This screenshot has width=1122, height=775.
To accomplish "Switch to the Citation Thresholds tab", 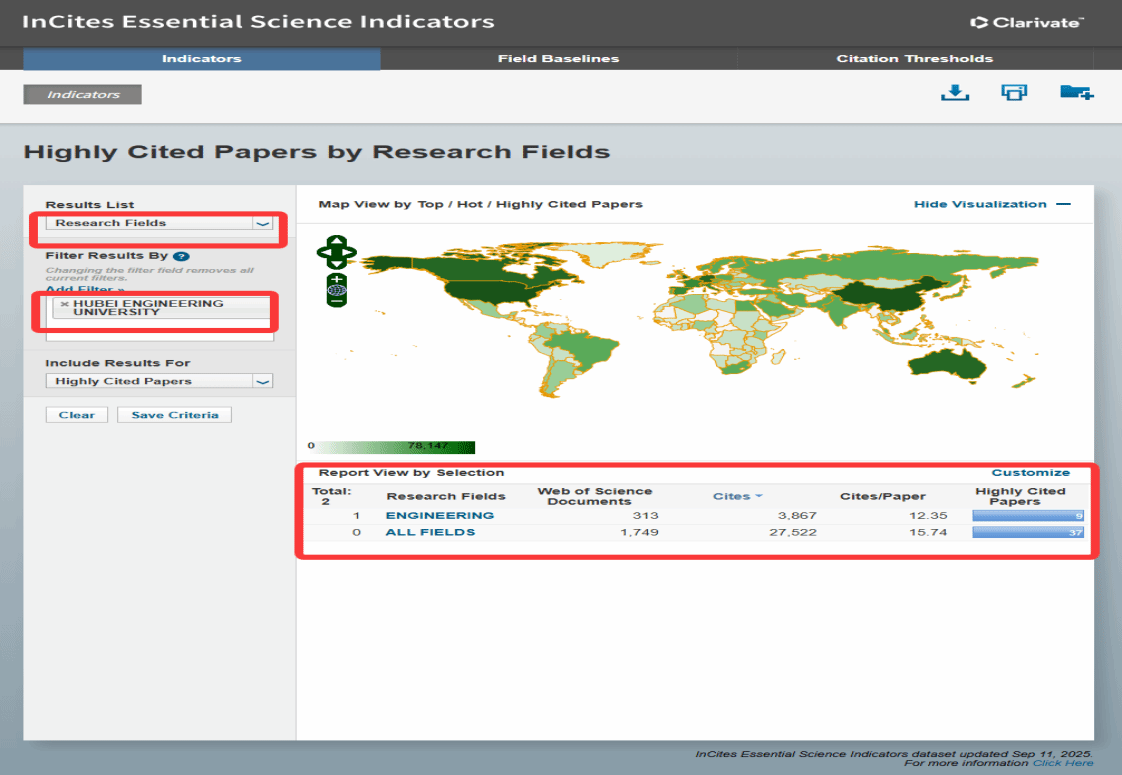I will click(914, 59).
